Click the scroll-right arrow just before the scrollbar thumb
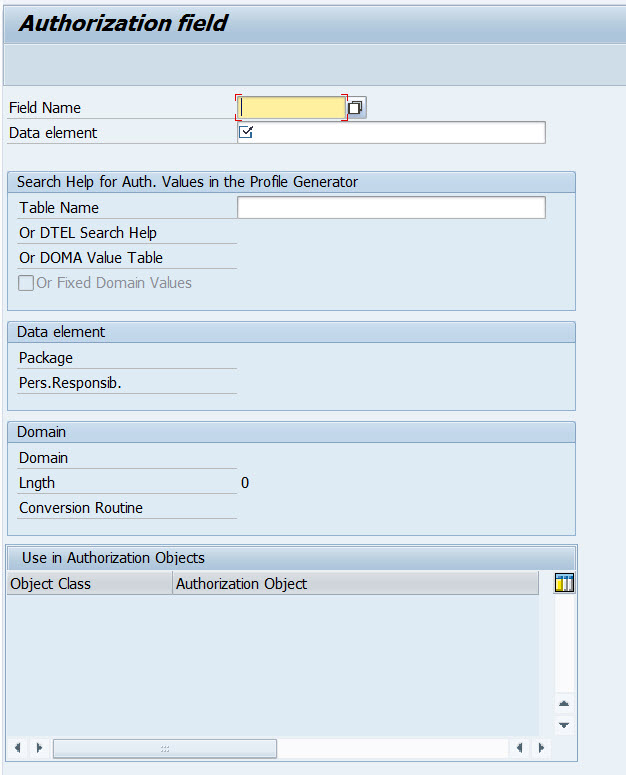 (39, 748)
